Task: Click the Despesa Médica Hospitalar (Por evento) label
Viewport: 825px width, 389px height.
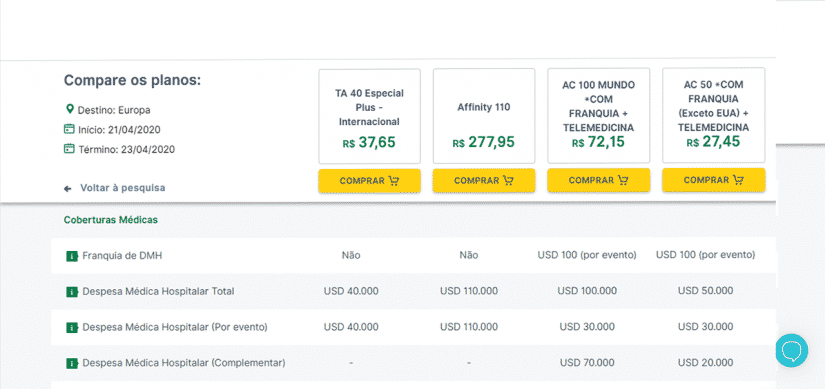Action: pos(175,327)
